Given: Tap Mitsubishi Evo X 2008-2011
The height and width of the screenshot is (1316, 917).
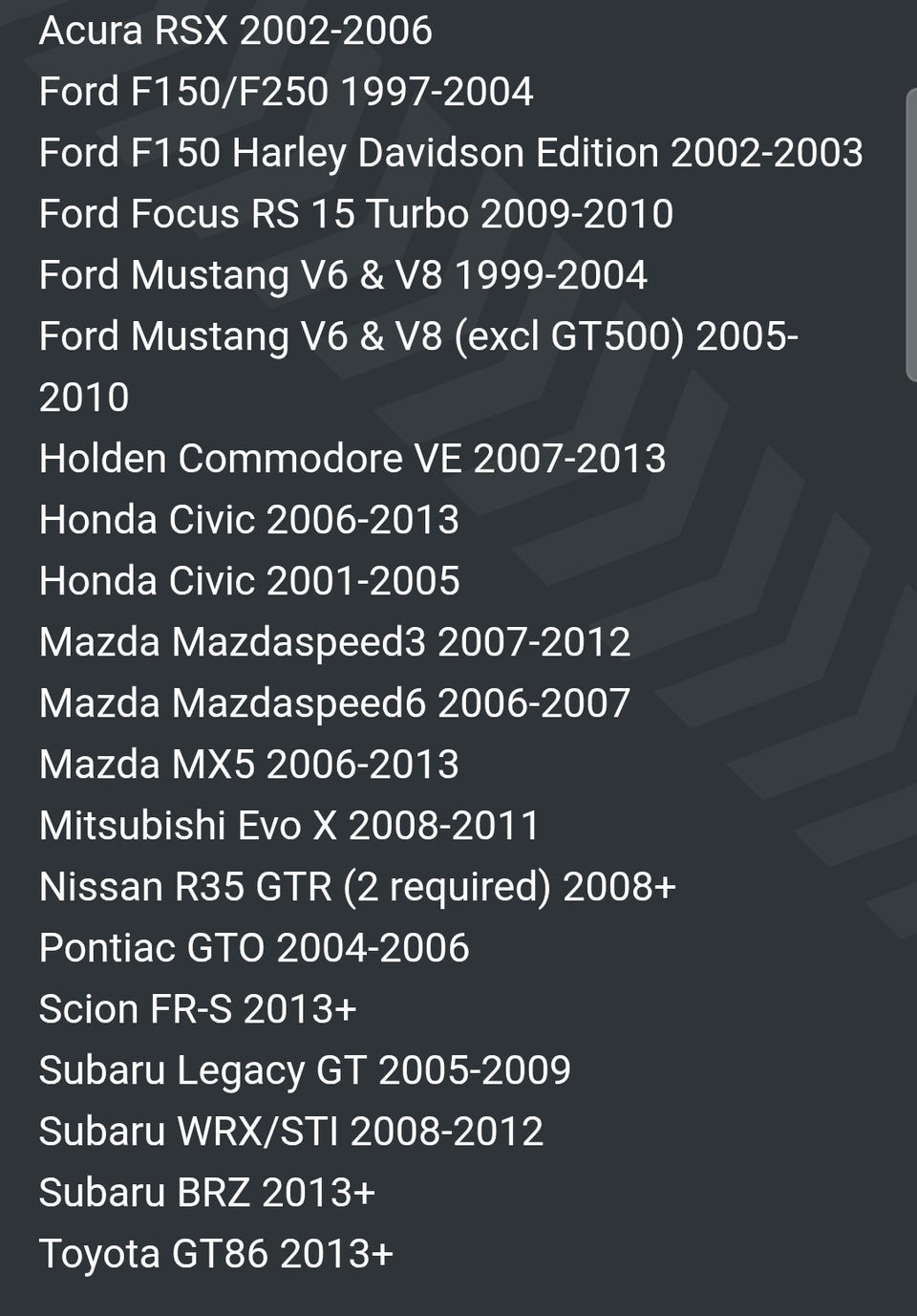Looking at the screenshot, I should tap(289, 826).
